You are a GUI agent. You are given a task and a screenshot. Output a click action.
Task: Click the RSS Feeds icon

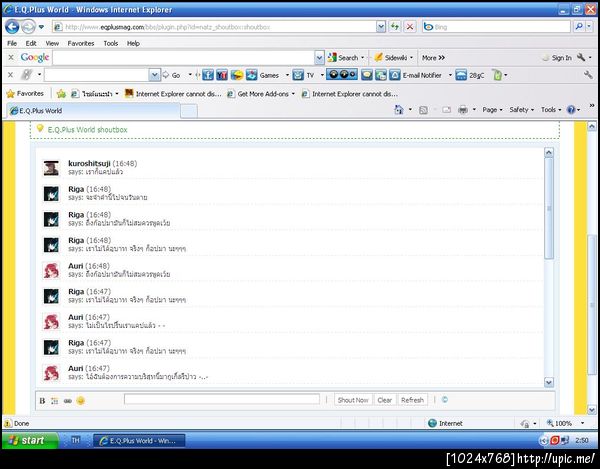pos(423,110)
